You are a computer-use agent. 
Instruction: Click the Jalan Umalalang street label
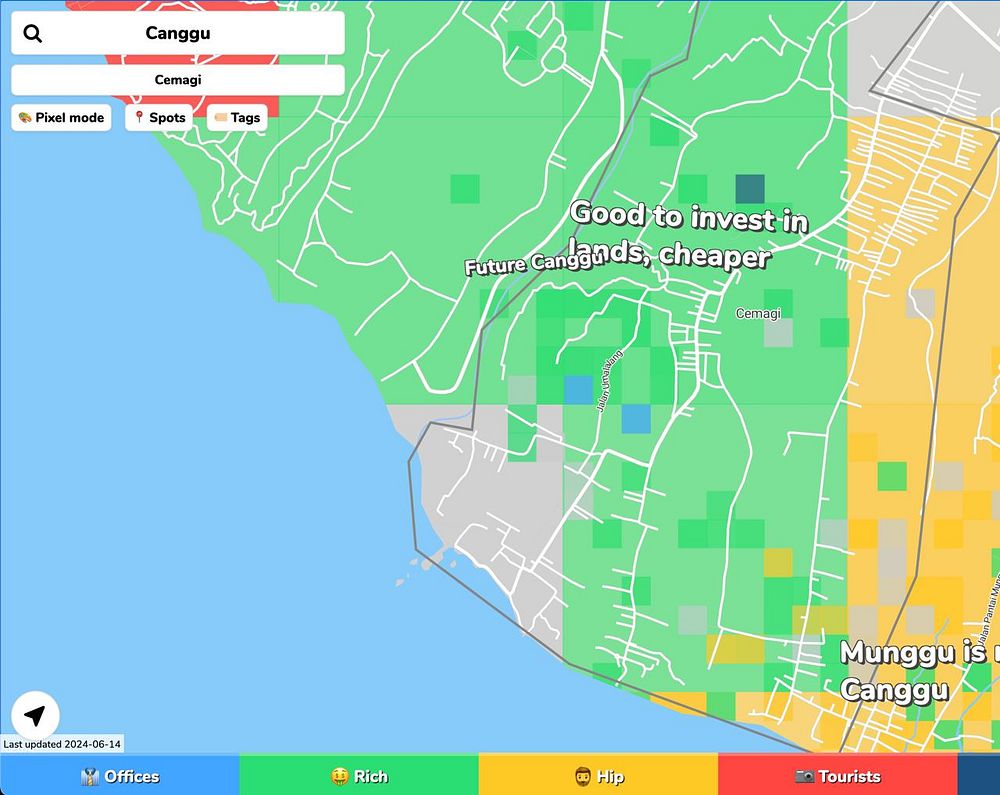coord(608,381)
